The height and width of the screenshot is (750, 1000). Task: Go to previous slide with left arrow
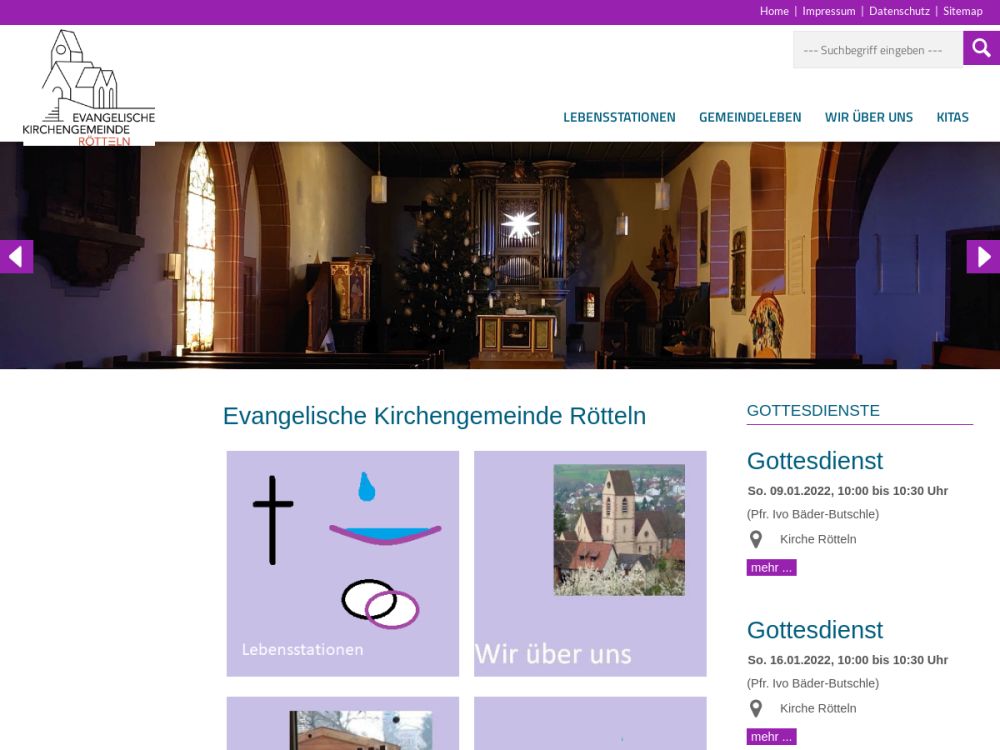tap(16, 257)
